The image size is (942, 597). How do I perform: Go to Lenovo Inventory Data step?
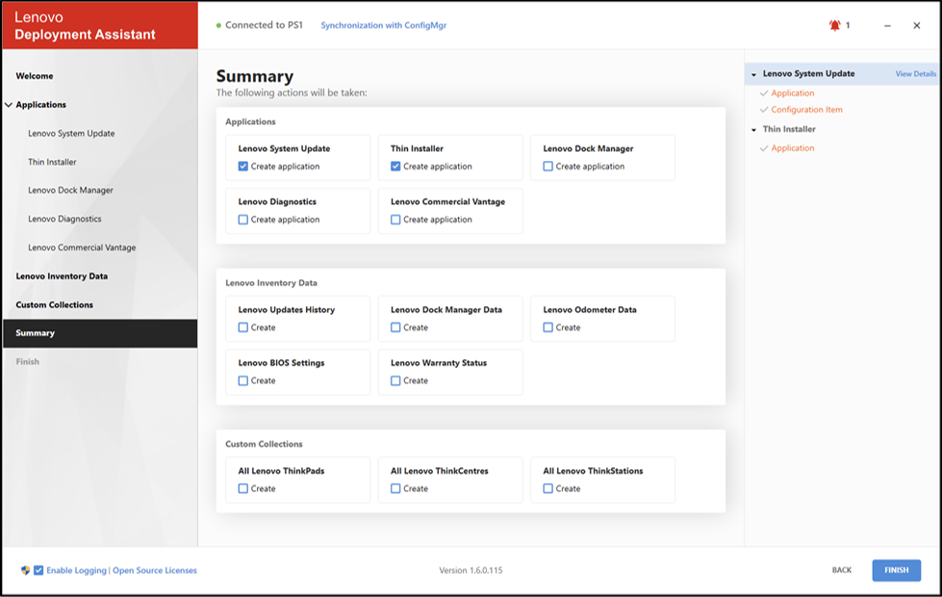(62, 276)
